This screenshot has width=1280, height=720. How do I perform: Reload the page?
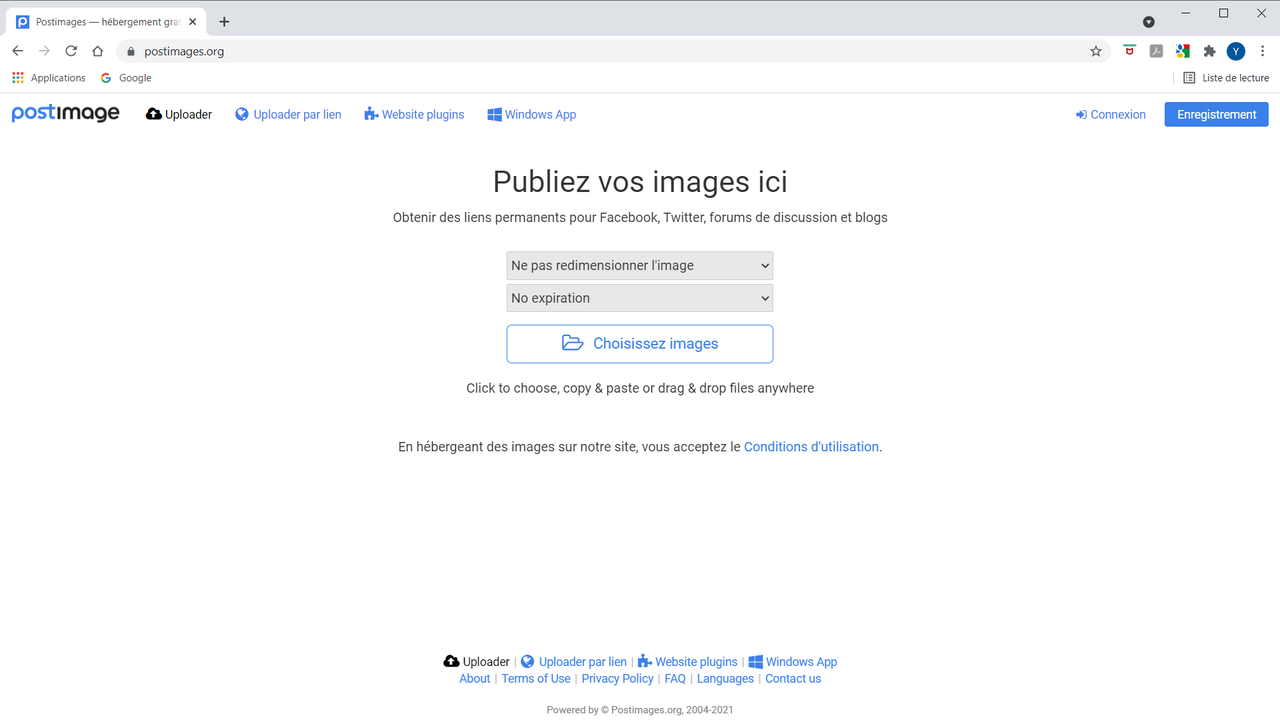click(x=71, y=51)
